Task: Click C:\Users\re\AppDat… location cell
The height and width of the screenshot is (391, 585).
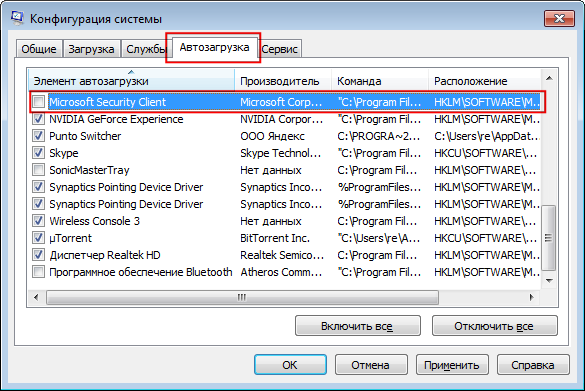Action: (487, 136)
